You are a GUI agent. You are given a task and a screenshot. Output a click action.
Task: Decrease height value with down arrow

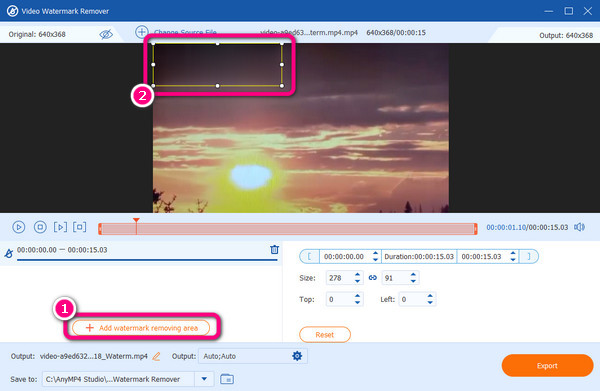pyautogui.click(x=413, y=281)
